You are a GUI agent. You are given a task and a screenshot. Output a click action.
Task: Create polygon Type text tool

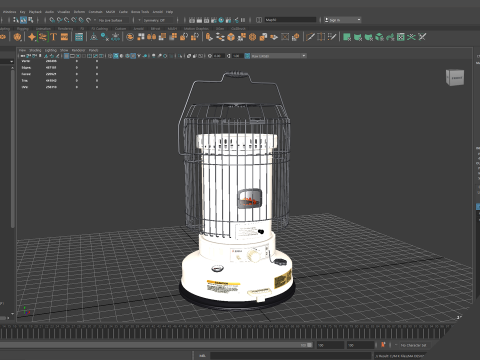(x=53, y=37)
